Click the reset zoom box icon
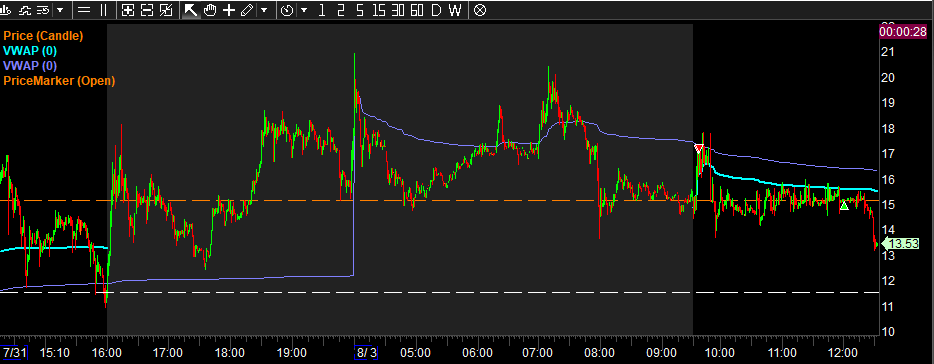The image size is (934, 364). tap(166, 10)
